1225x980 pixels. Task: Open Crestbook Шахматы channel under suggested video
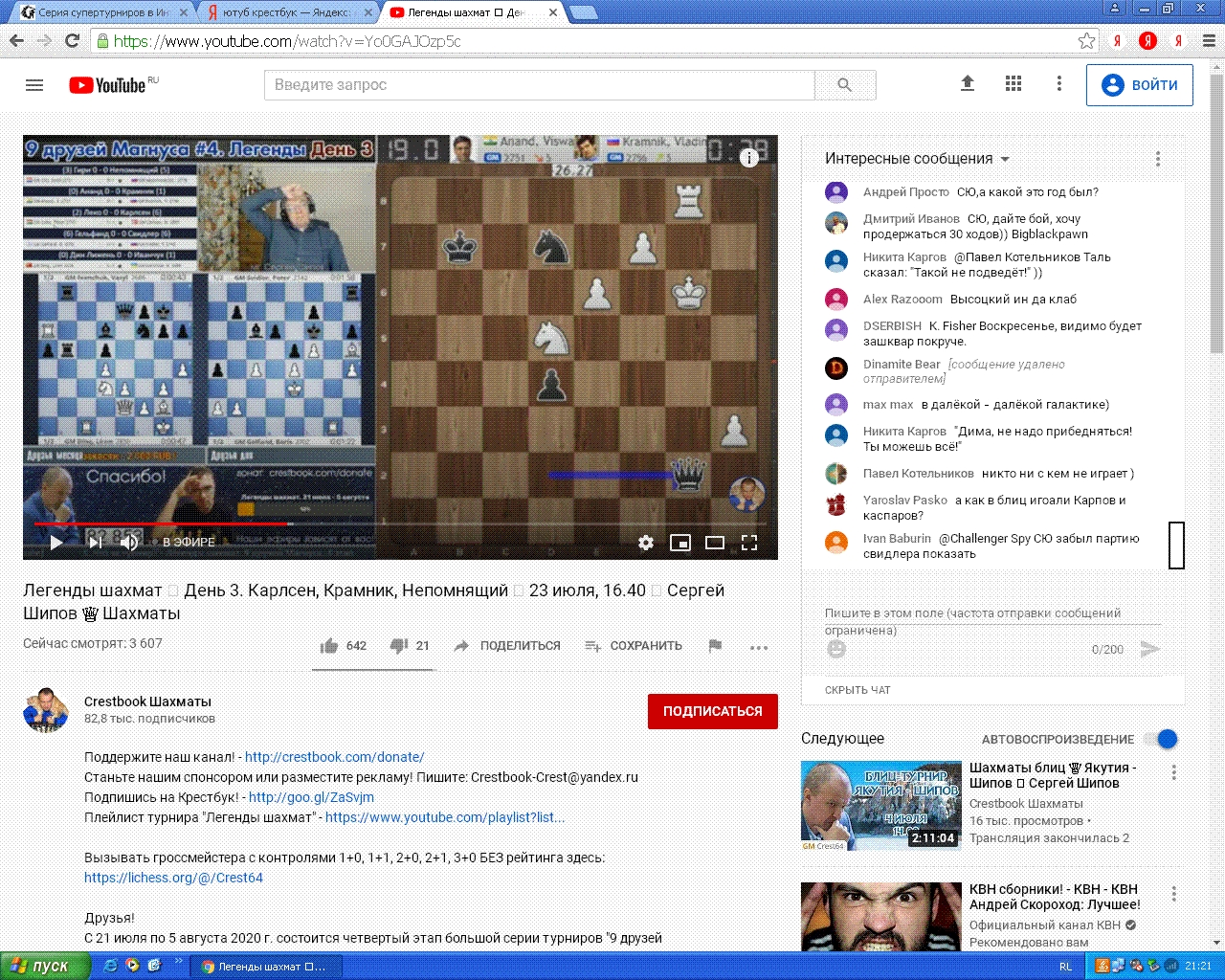pyautogui.click(x=1026, y=804)
